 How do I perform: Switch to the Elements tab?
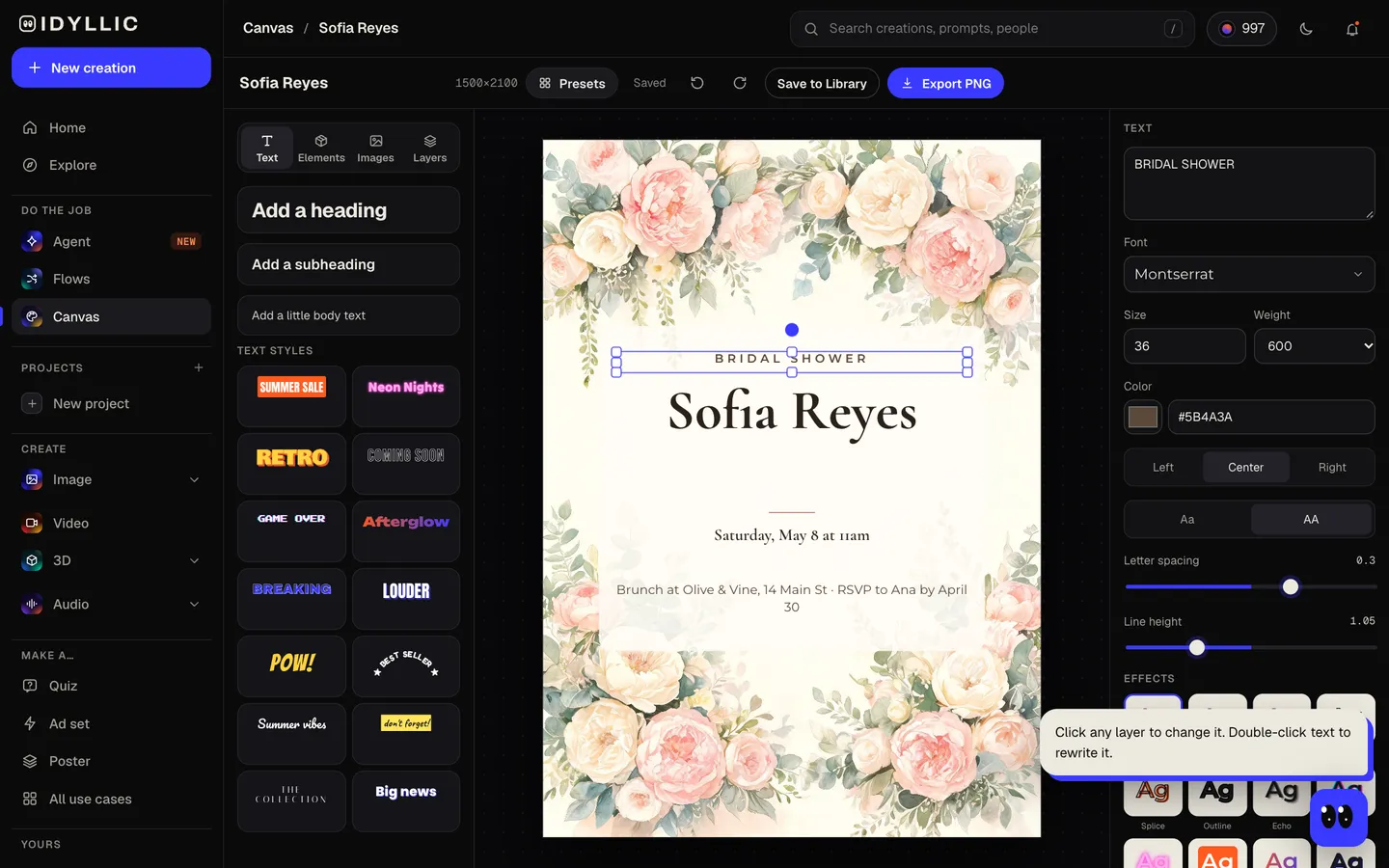(321, 148)
